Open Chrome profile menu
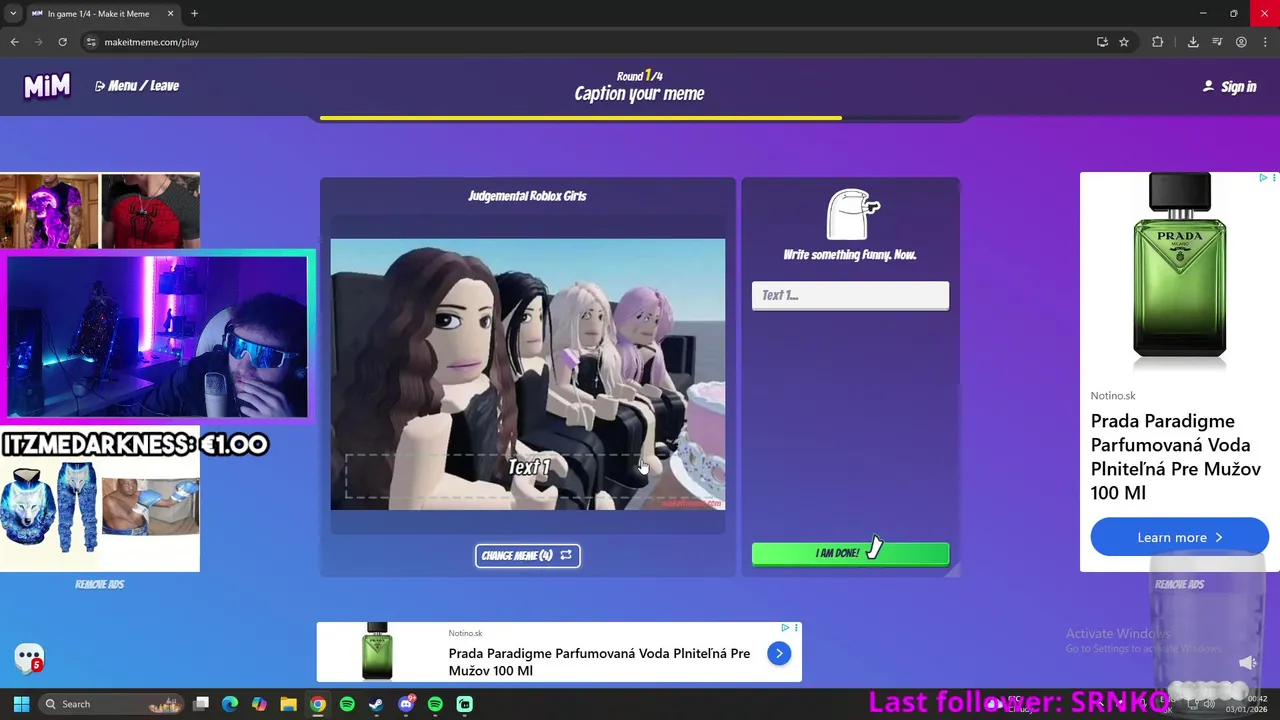This screenshot has width=1280, height=720. (1241, 42)
